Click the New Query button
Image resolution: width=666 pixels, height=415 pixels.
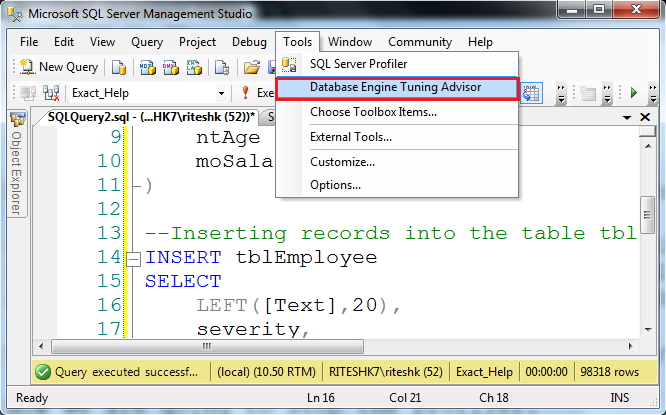coord(59,67)
